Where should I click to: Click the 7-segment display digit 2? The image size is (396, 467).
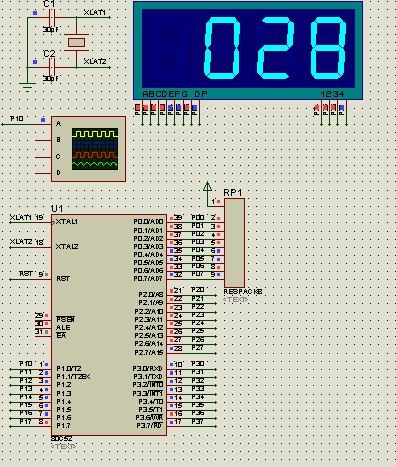275,48
